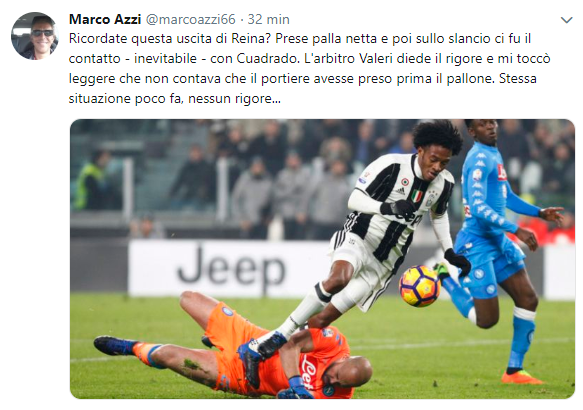This screenshot has width=583, height=410.
Task: Click the steward in yellow vest in background
Action: tap(91, 184)
